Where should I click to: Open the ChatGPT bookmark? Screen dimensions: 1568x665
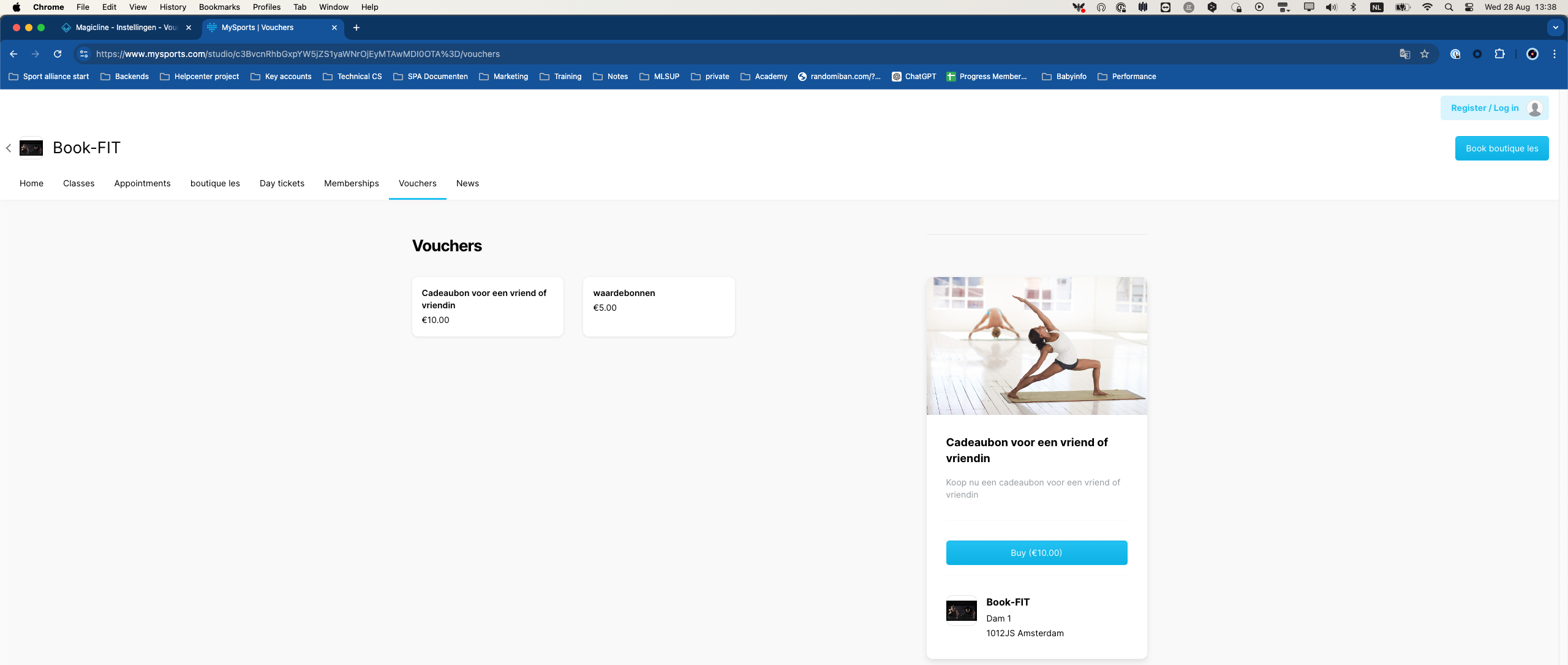[x=914, y=77]
